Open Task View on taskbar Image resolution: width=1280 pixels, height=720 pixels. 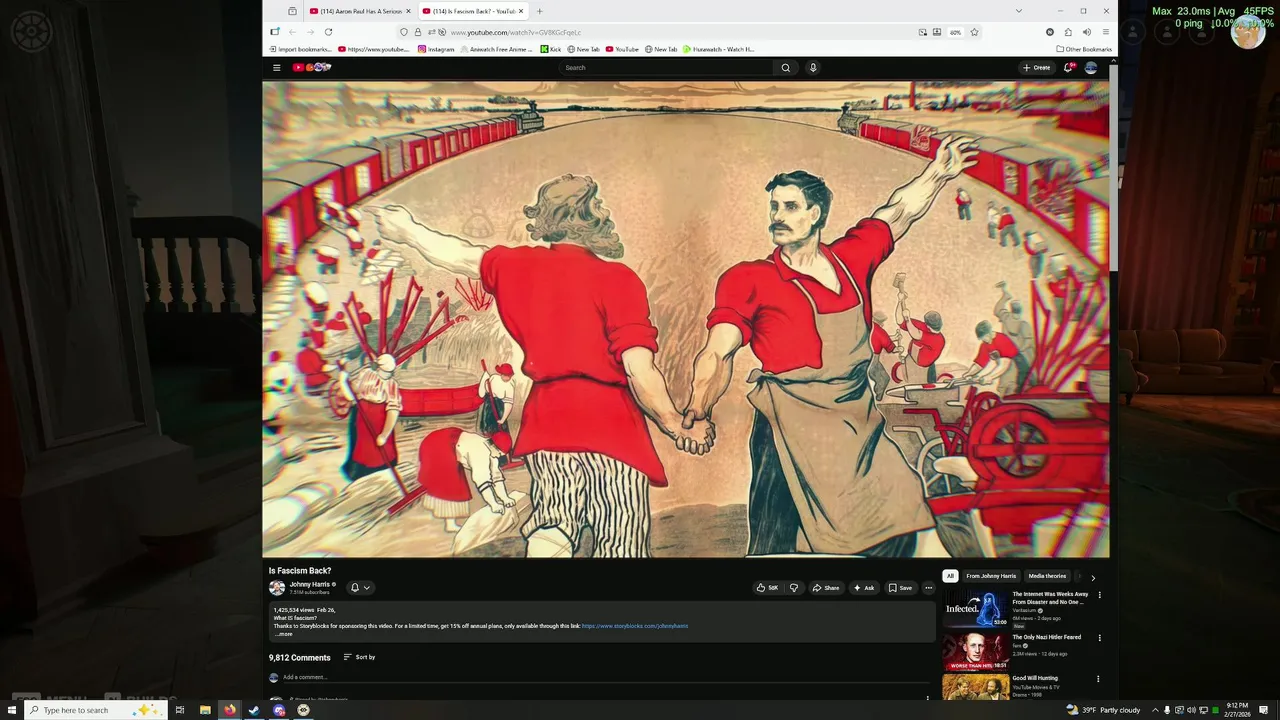point(180,710)
